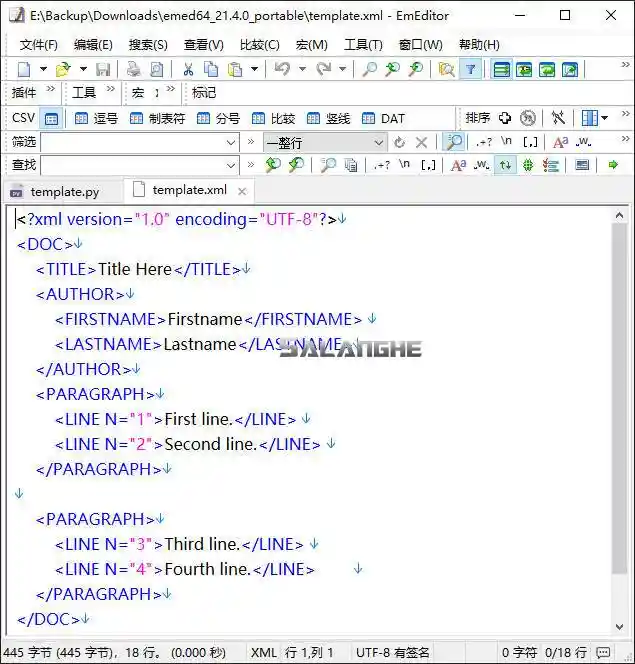
Task: Switch to 制表符 (tab) separated mode
Action: coord(157,119)
